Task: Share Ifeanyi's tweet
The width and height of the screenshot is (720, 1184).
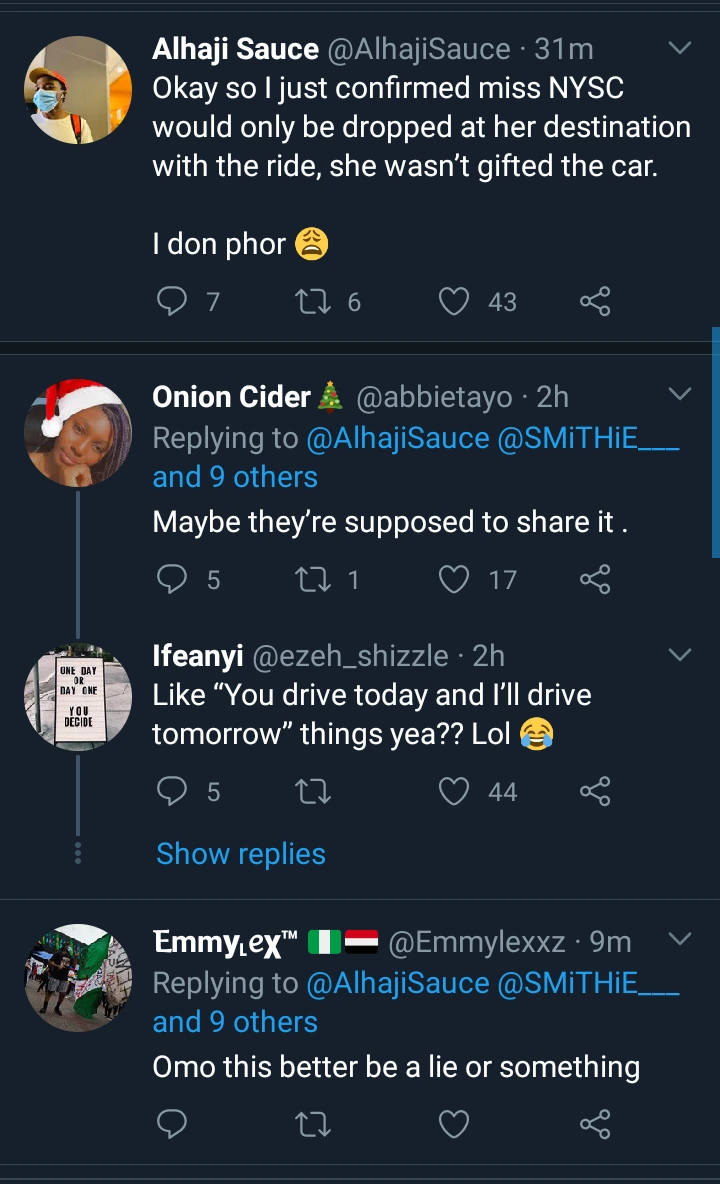Action: coord(595,792)
